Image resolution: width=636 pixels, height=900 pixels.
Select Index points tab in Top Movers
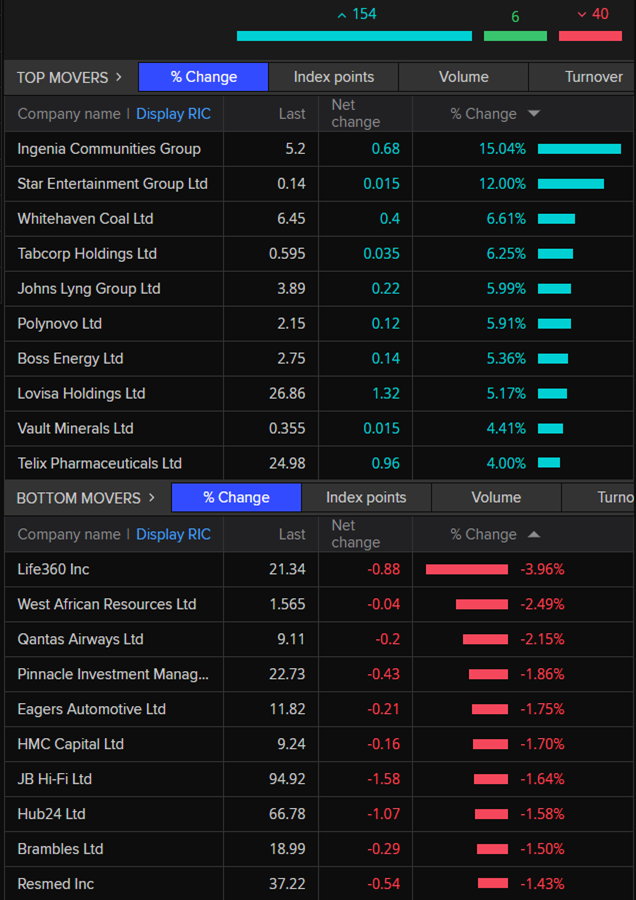333,77
